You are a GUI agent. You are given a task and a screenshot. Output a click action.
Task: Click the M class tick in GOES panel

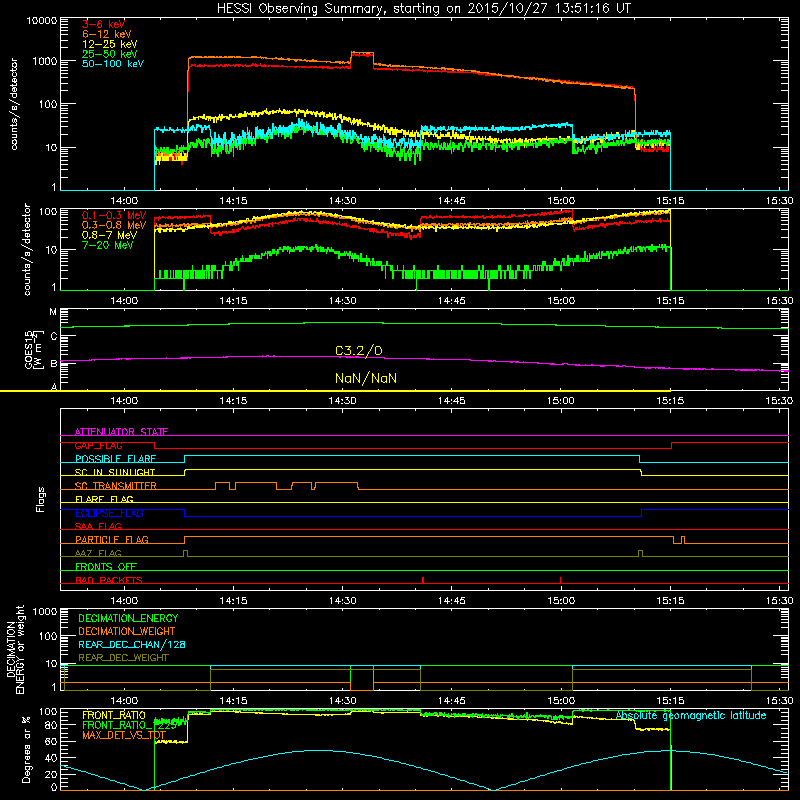point(53,312)
